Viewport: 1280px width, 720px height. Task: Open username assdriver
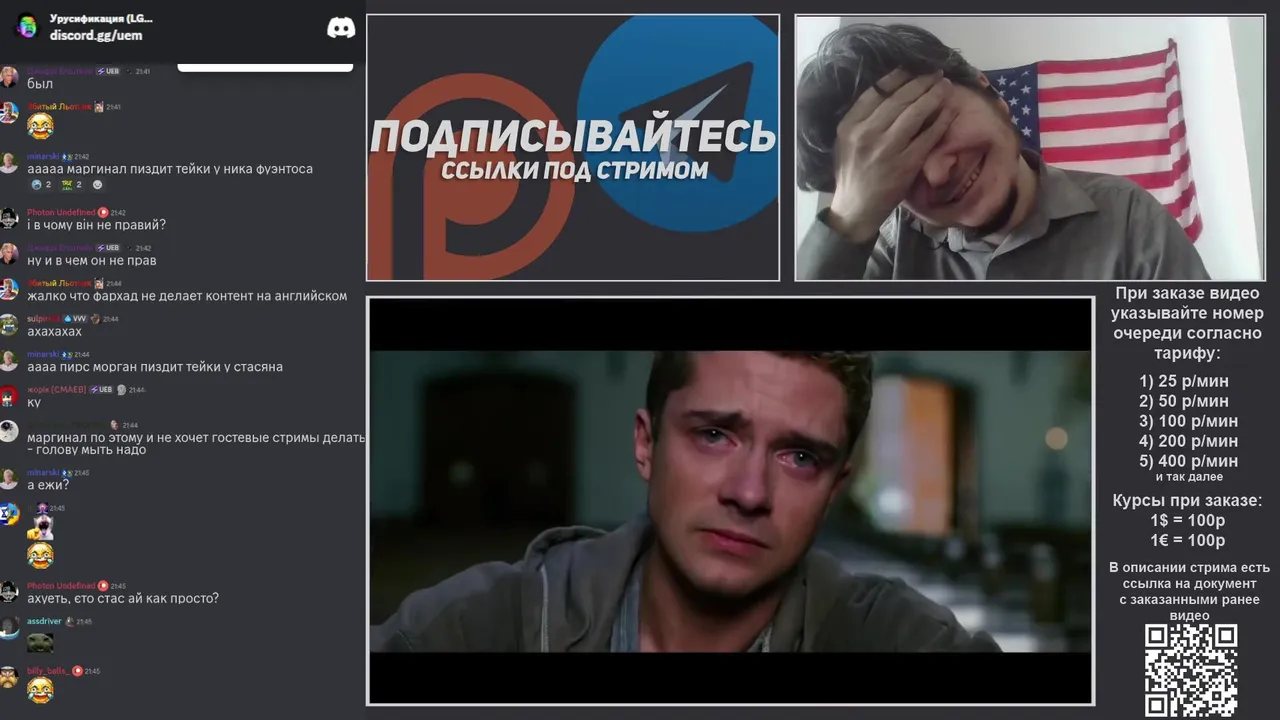tap(44, 621)
